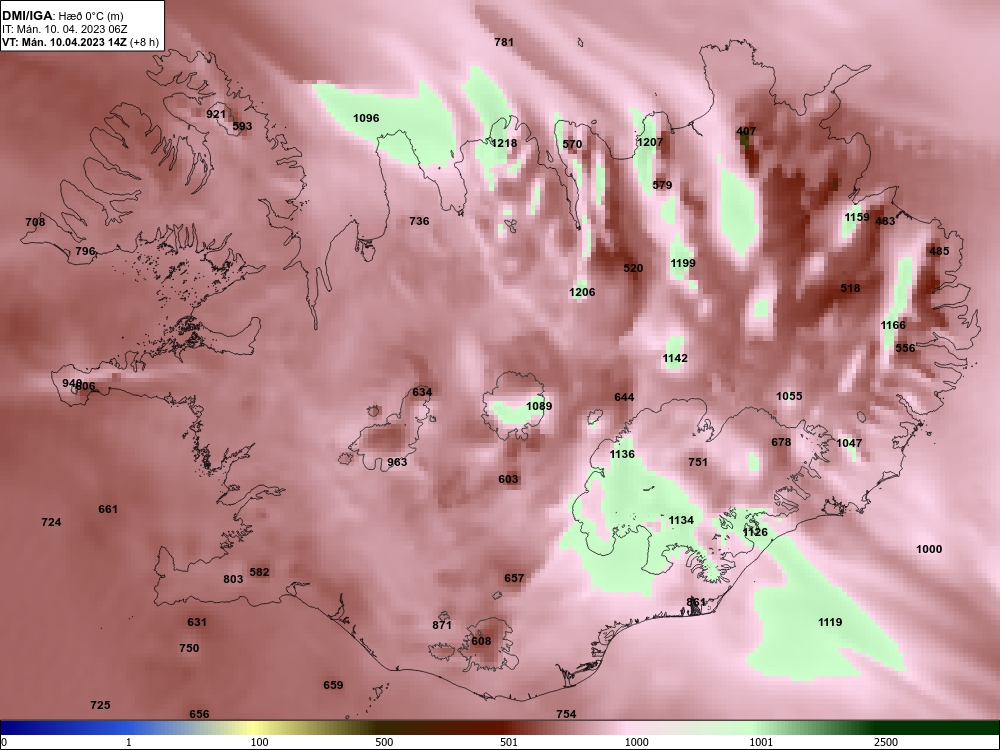This screenshot has height=750, width=1000.
Task: Click the map value 656
Action: coord(199,714)
